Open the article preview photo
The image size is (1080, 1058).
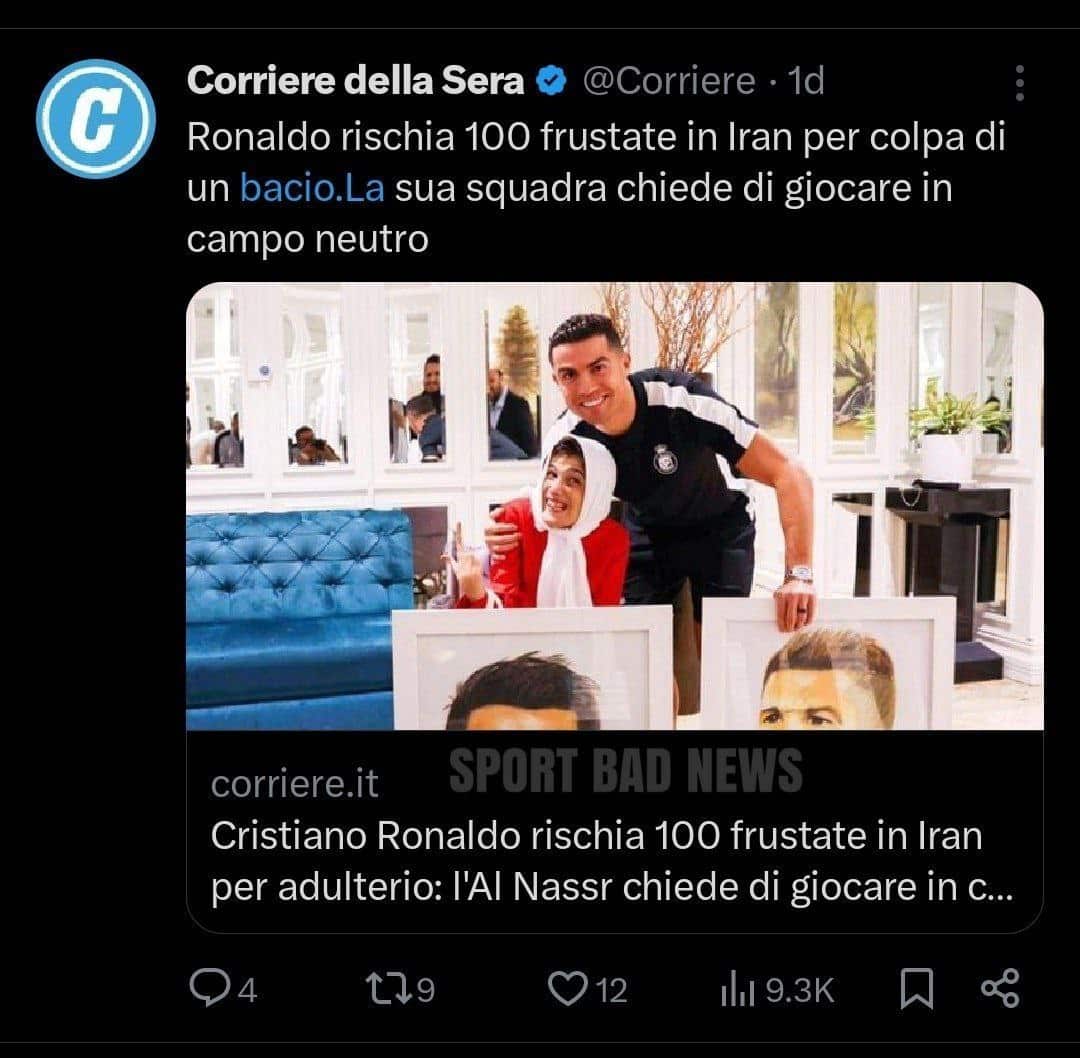(614, 506)
